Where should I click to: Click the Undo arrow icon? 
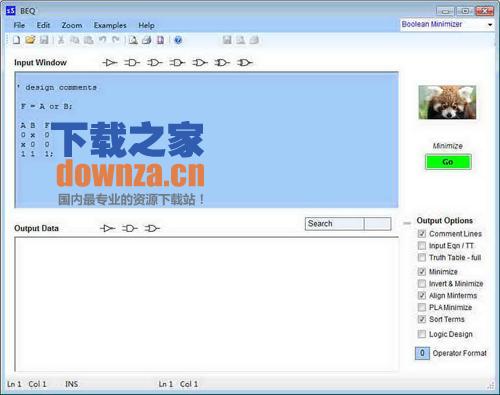click(x=102, y=40)
